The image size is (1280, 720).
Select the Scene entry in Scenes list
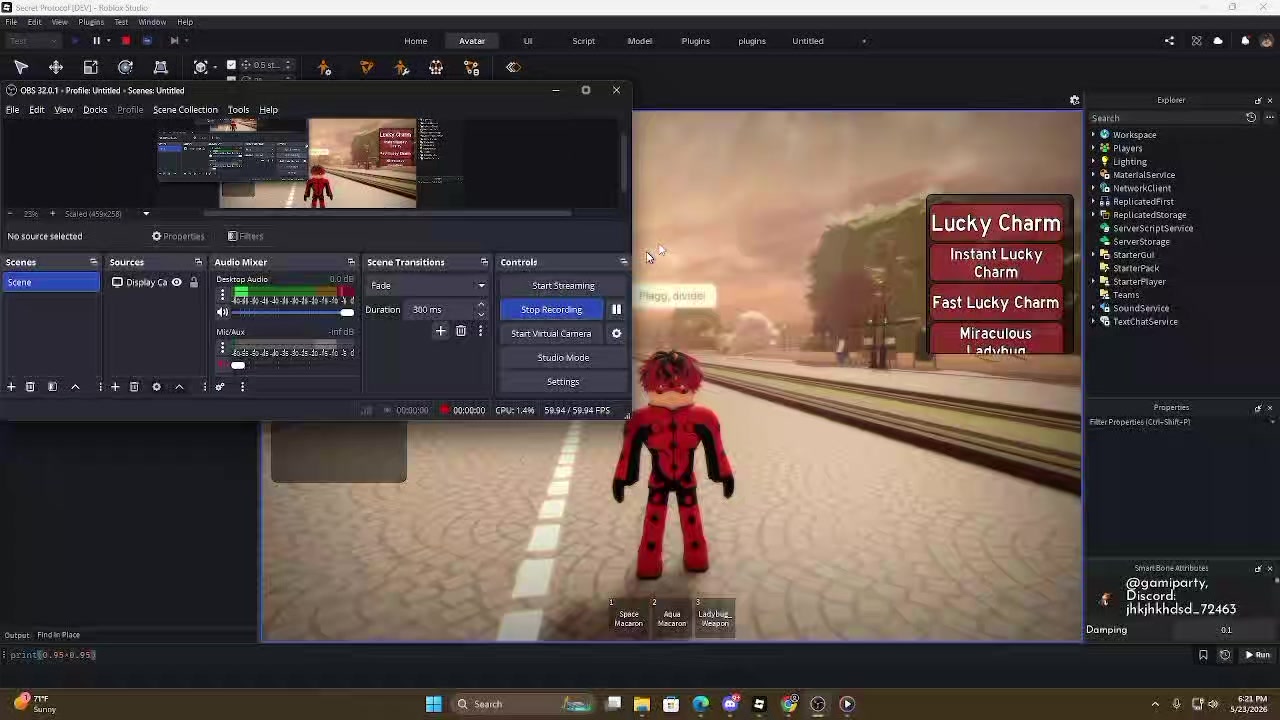click(51, 283)
